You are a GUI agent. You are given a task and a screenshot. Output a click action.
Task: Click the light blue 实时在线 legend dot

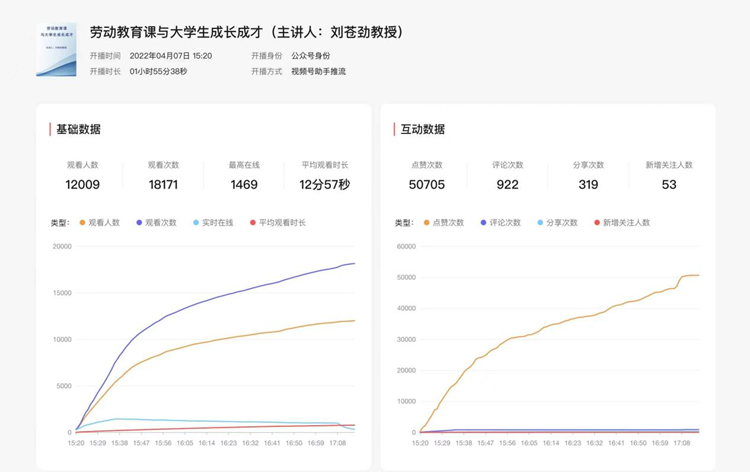[195, 222]
